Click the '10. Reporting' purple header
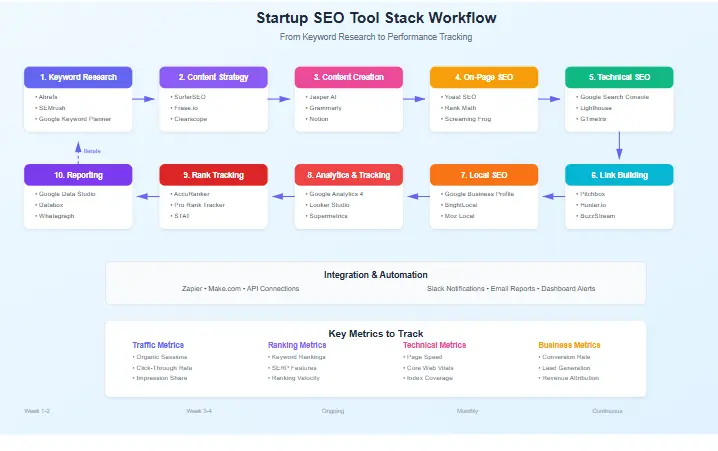The height and width of the screenshot is (451, 718). coord(78,175)
